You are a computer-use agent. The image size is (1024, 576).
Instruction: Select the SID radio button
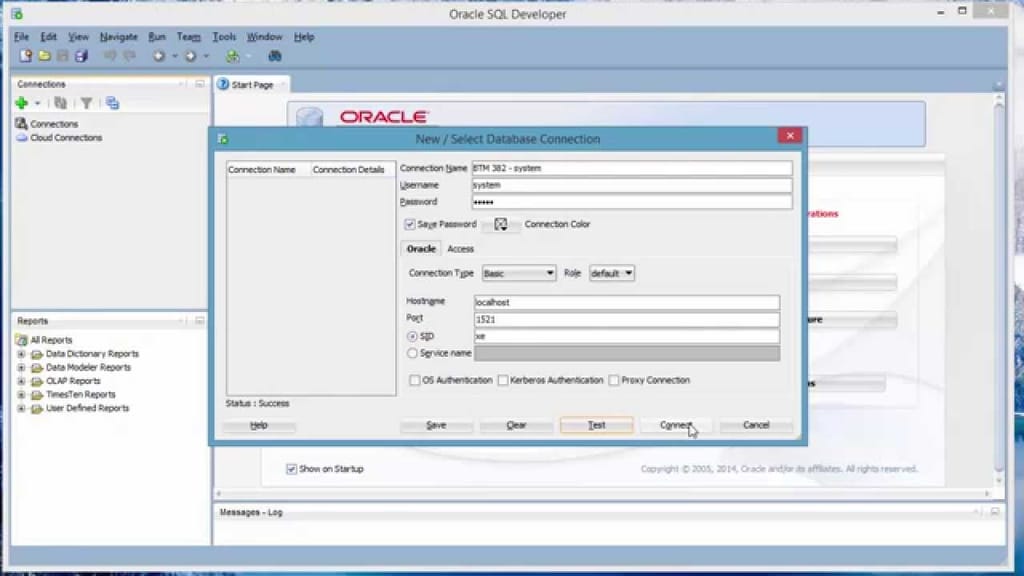[413, 336]
